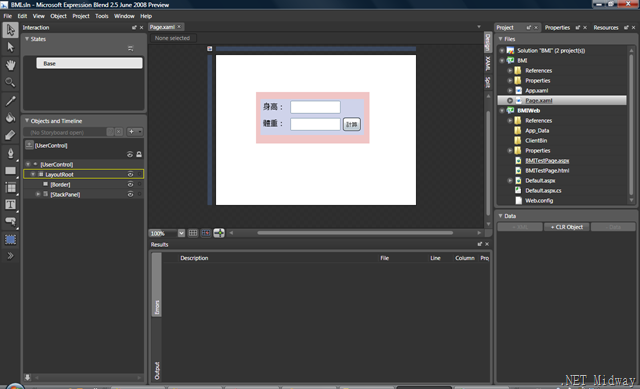Click the vertical scrollbar of design canvas
Viewport: 640px width, 389px height.
tap(488, 163)
